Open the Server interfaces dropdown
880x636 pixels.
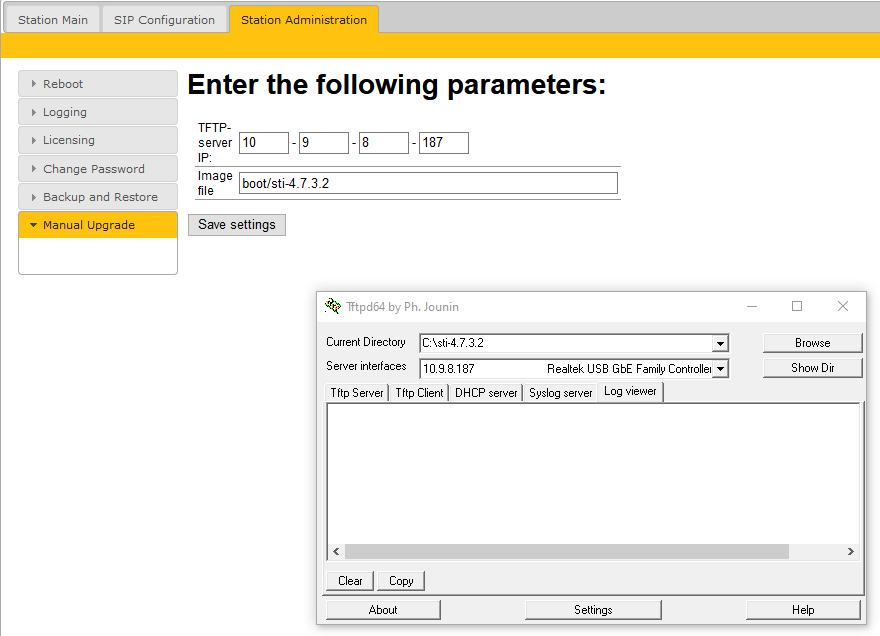click(720, 369)
